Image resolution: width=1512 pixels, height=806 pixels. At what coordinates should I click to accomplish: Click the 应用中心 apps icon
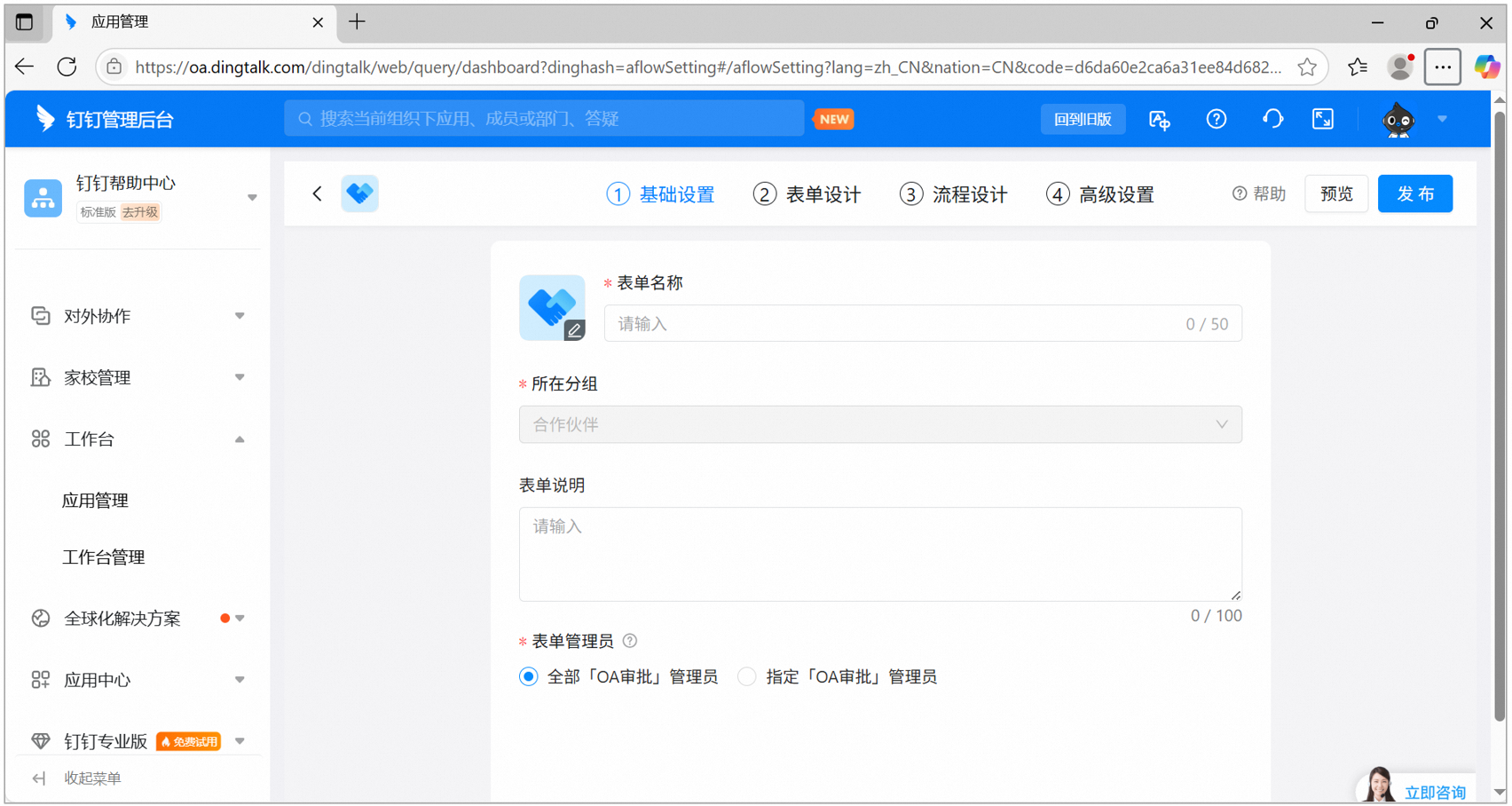click(41, 680)
